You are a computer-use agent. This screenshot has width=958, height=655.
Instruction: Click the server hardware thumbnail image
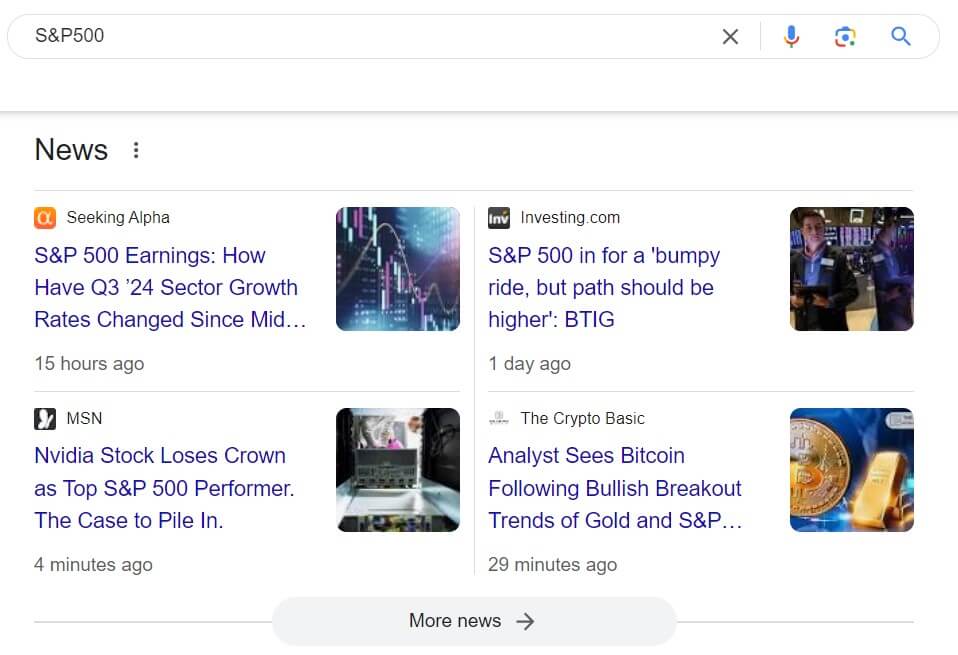[398, 470]
